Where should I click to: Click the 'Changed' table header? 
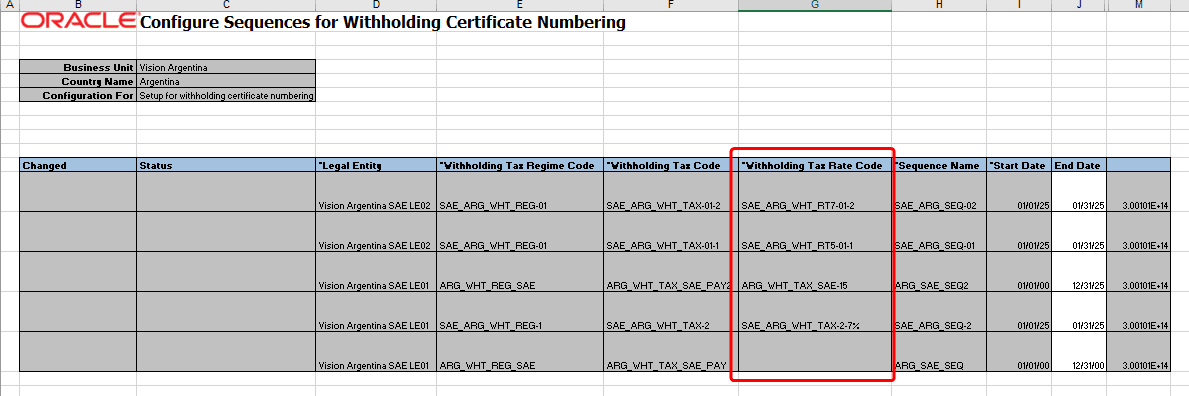(78, 165)
